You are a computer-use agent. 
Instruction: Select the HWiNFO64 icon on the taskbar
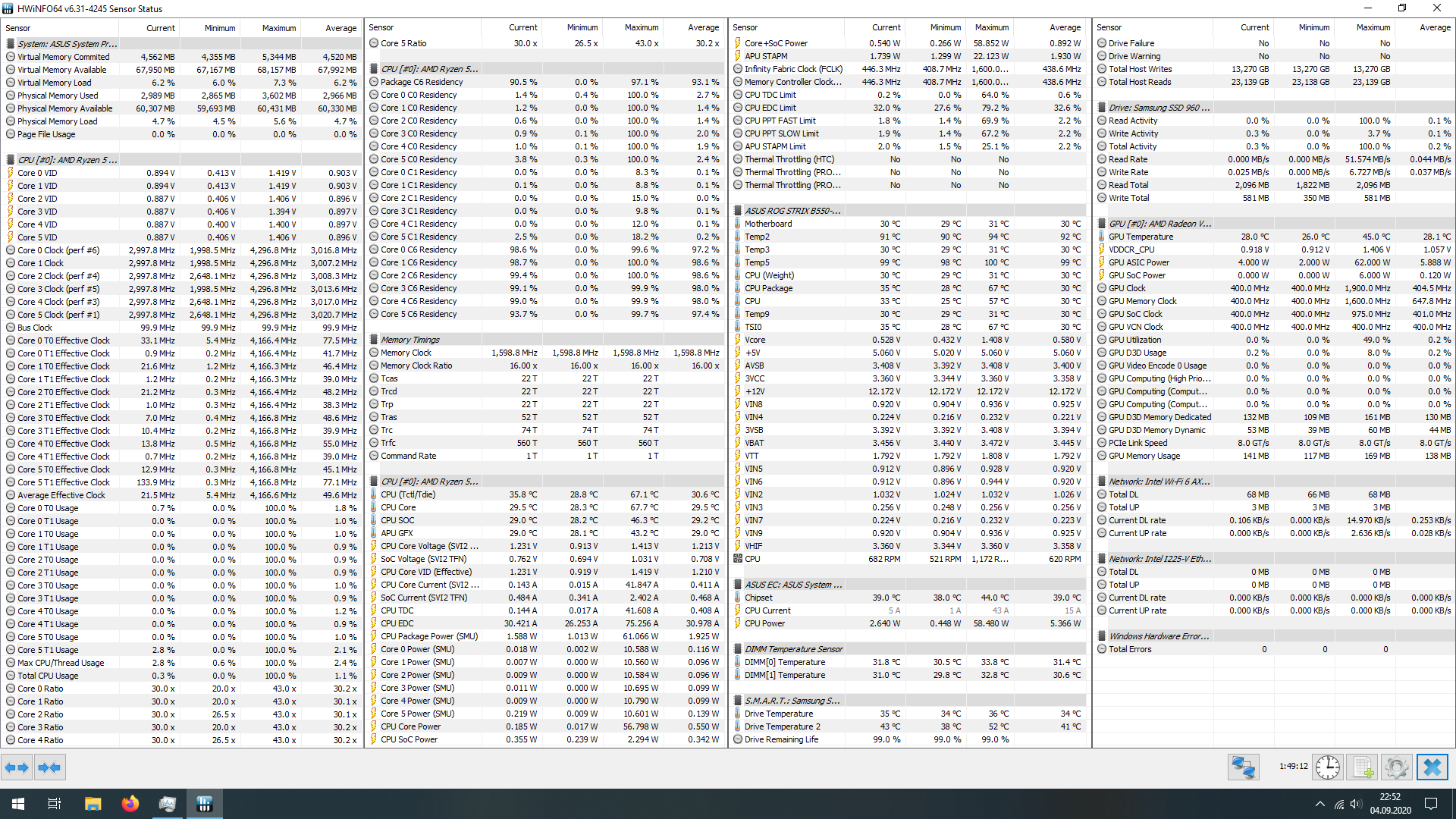(x=204, y=803)
